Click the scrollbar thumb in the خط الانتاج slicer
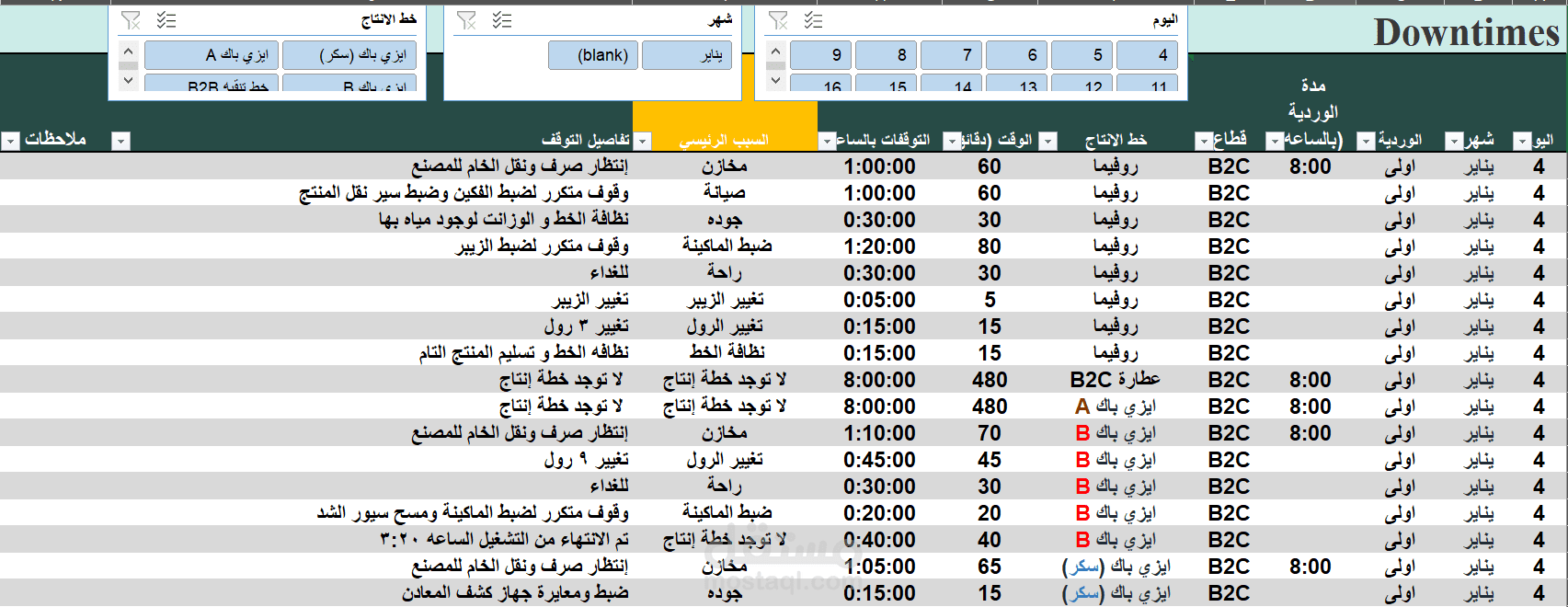1568x607 pixels. pos(128,65)
